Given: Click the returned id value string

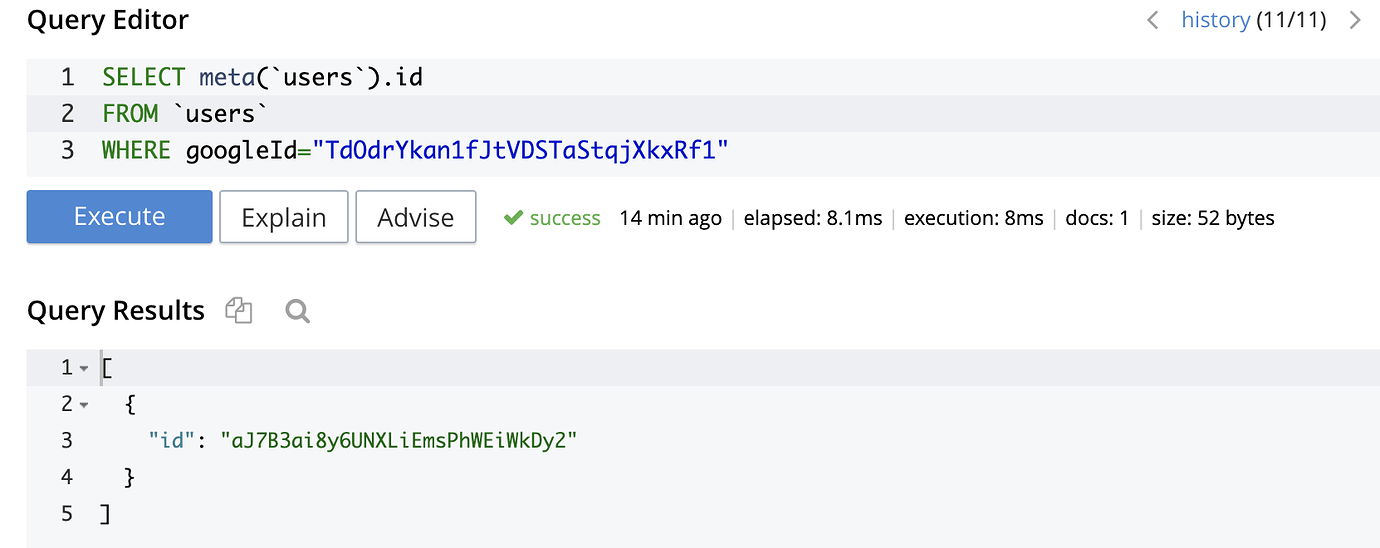Looking at the screenshot, I should coord(399,441).
